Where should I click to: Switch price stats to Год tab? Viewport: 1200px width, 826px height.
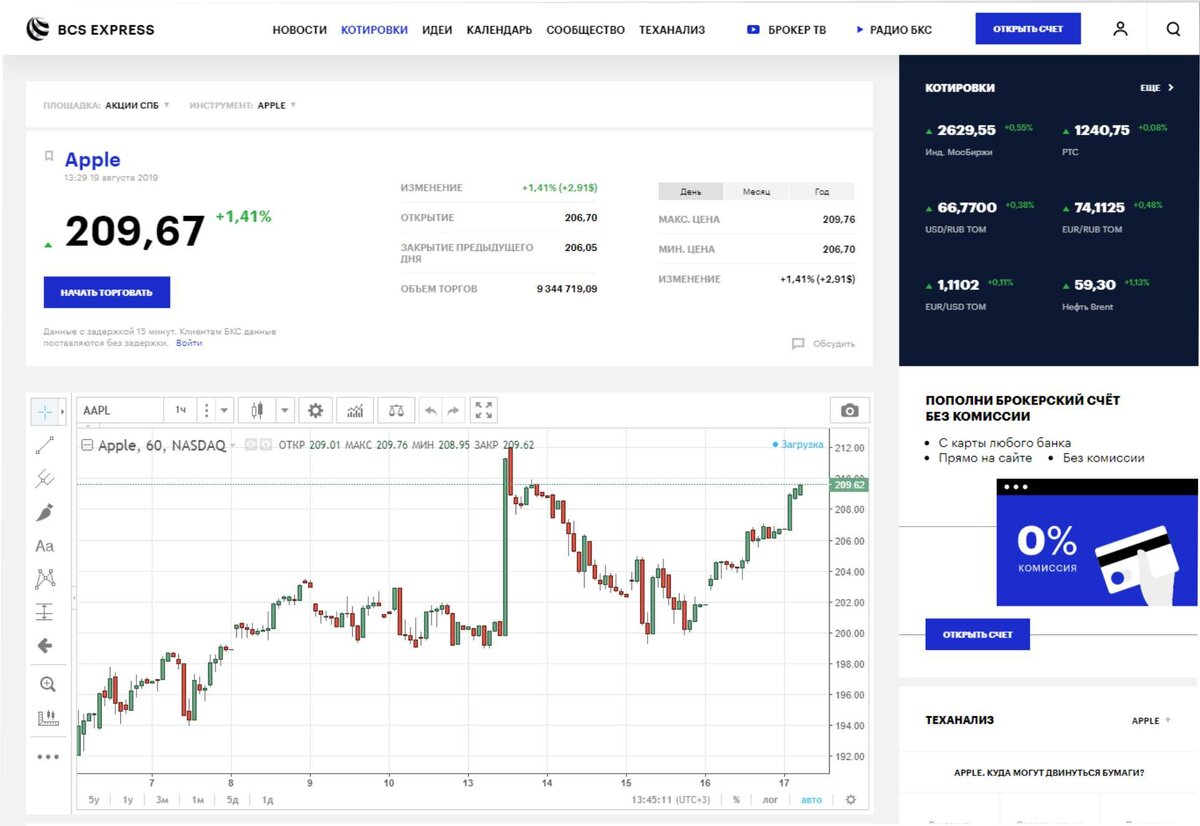click(822, 192)
